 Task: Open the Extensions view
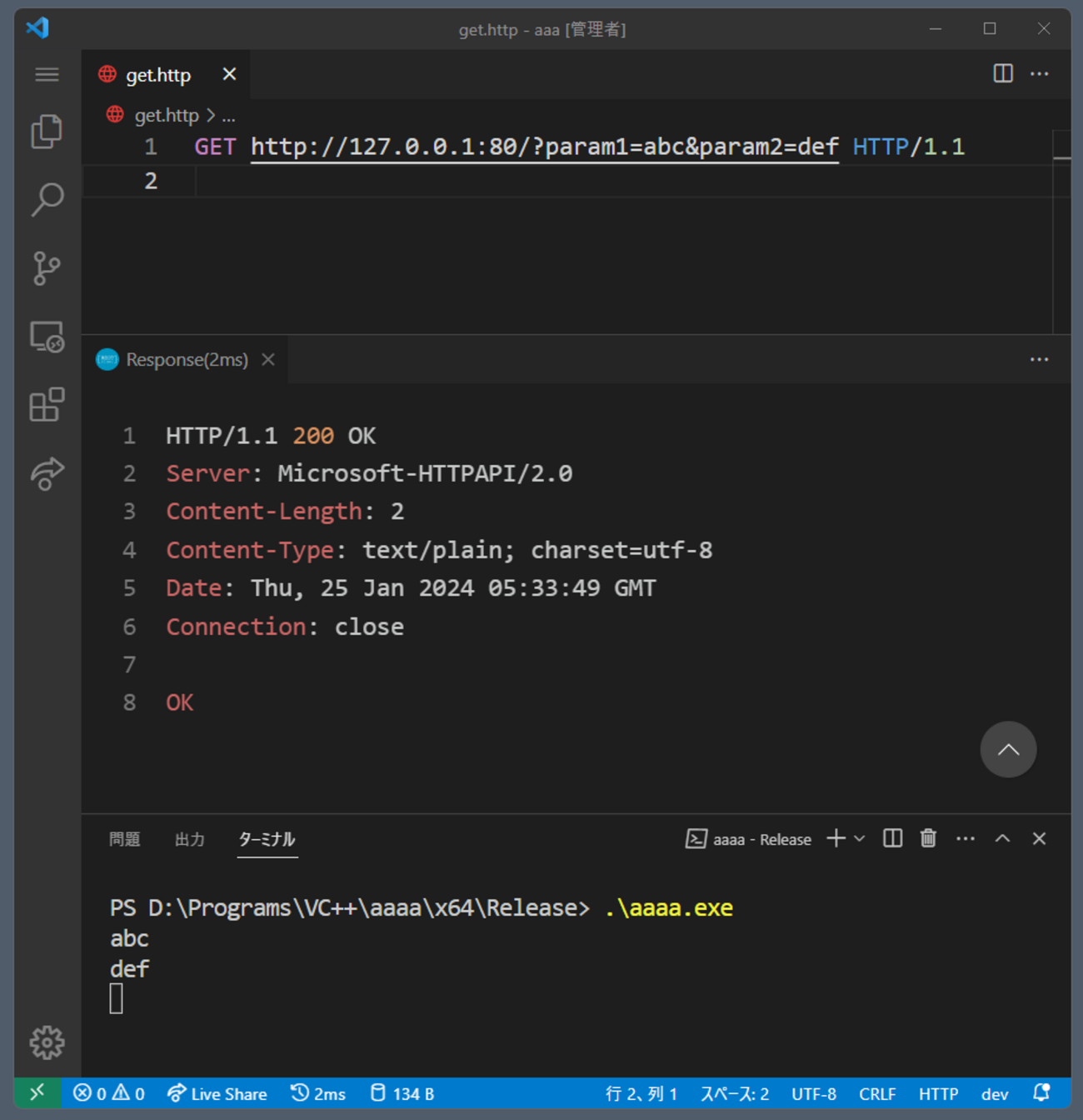click(x=47, y=405)
